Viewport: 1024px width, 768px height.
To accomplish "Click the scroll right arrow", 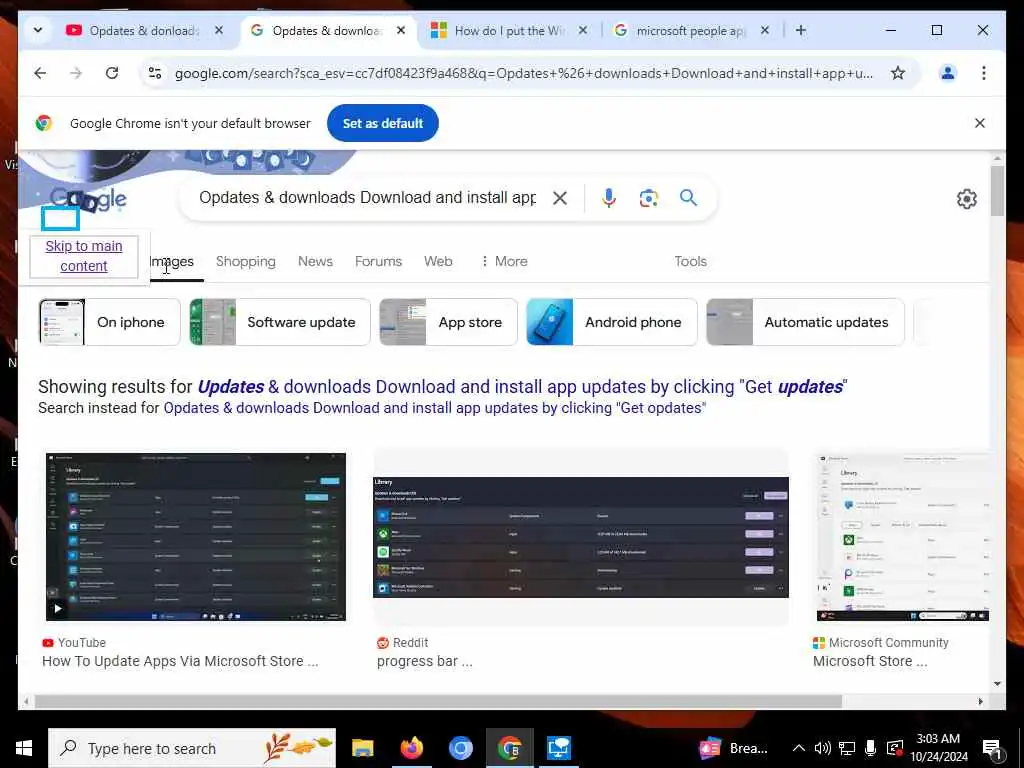I will pos(980,701).
